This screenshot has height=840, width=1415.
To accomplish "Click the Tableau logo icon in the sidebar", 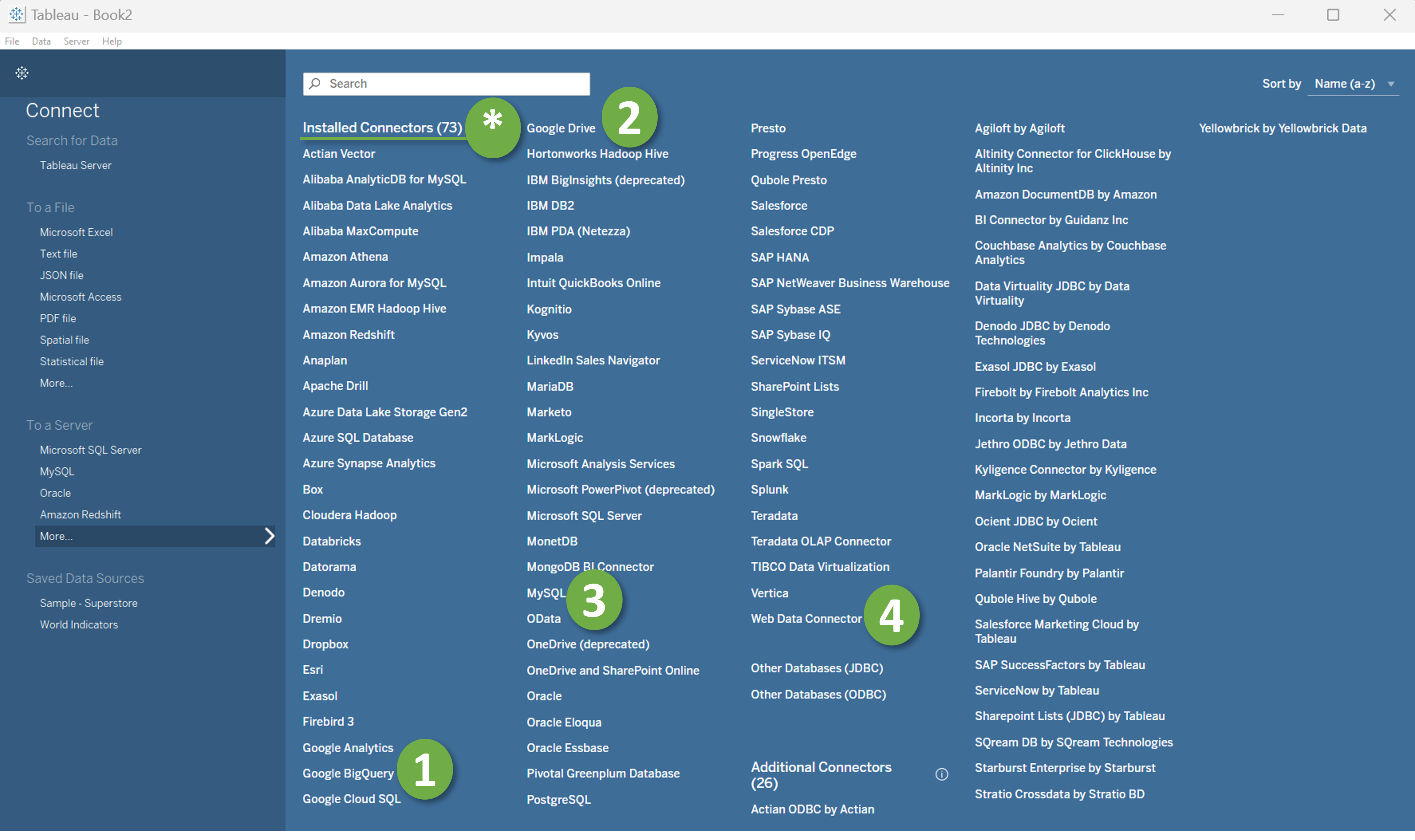I will (x=22, y=73).
